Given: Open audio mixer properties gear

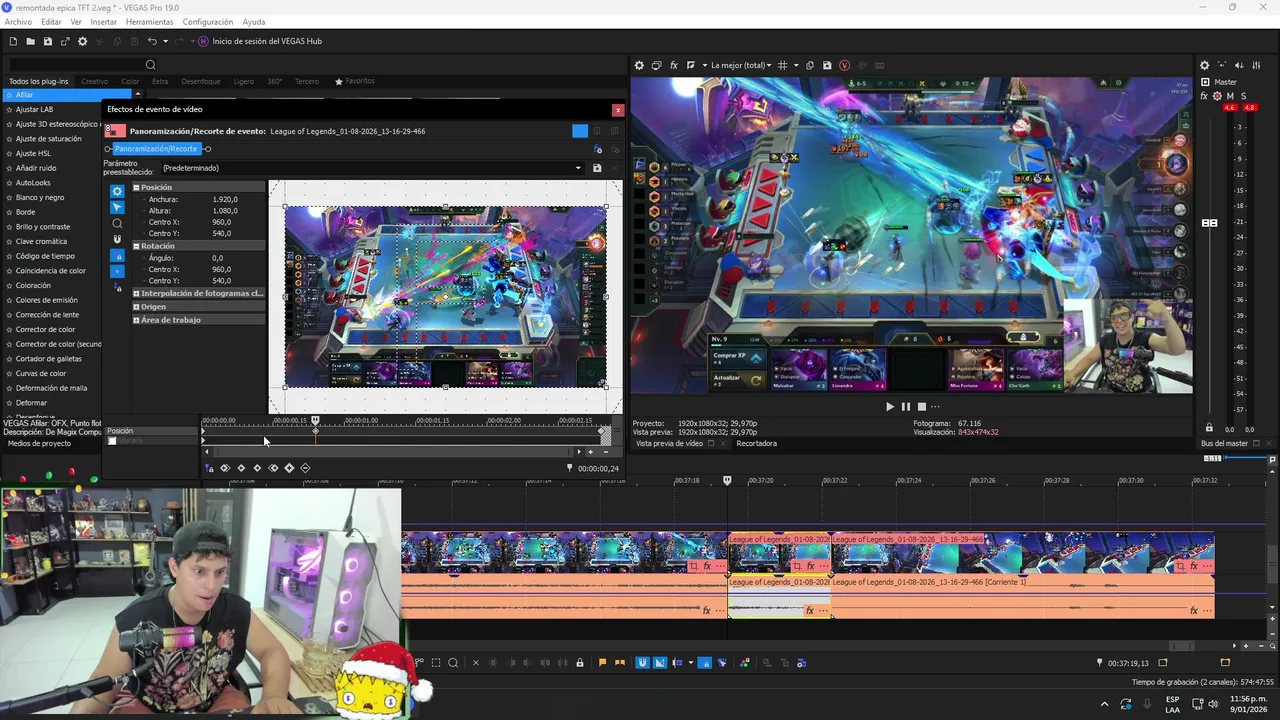Looking at the screenshot, I should pyautogui.click(x=1204, y=65).
